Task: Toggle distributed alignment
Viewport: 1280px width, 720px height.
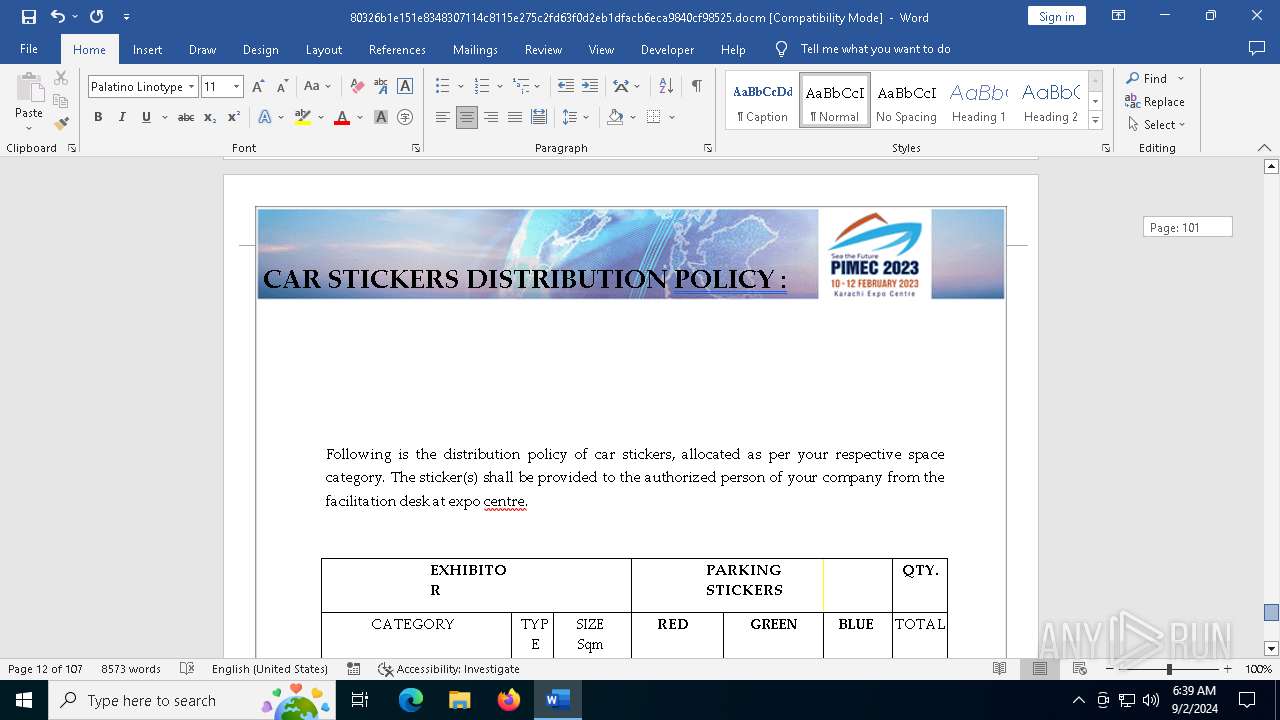Action: tap(539, 117)
